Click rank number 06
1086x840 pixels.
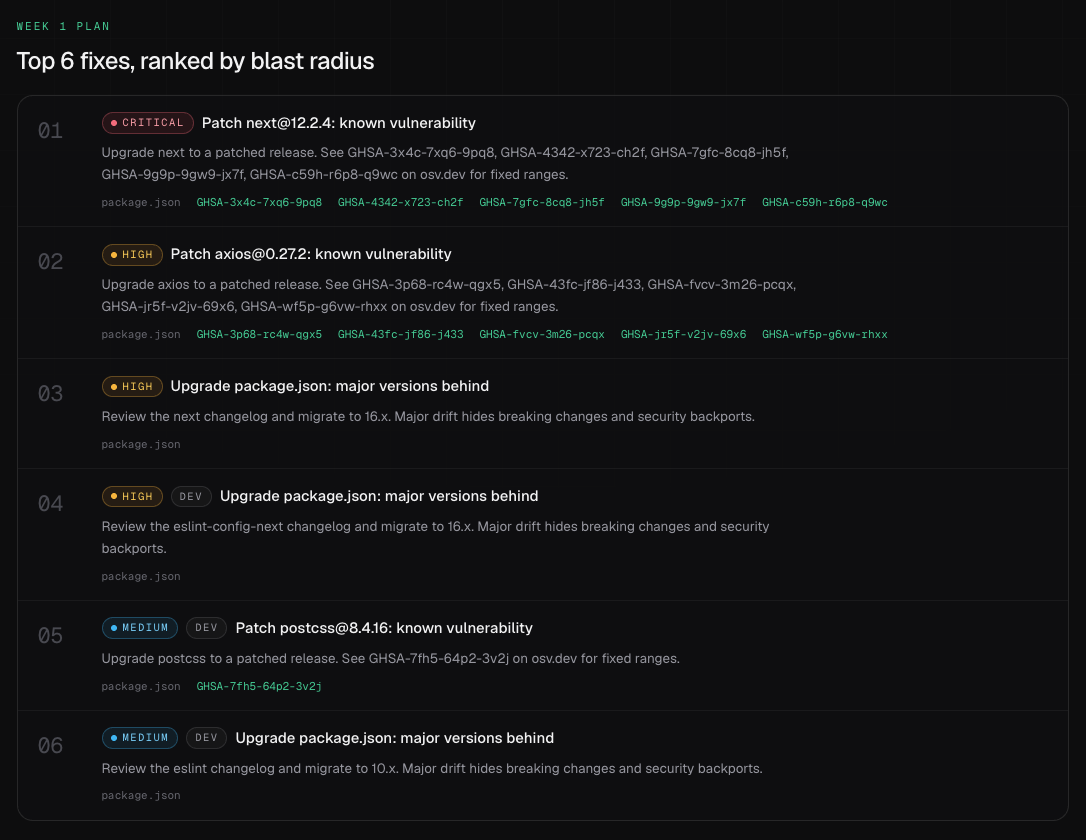pyautogui.click(x=51, y=745)
